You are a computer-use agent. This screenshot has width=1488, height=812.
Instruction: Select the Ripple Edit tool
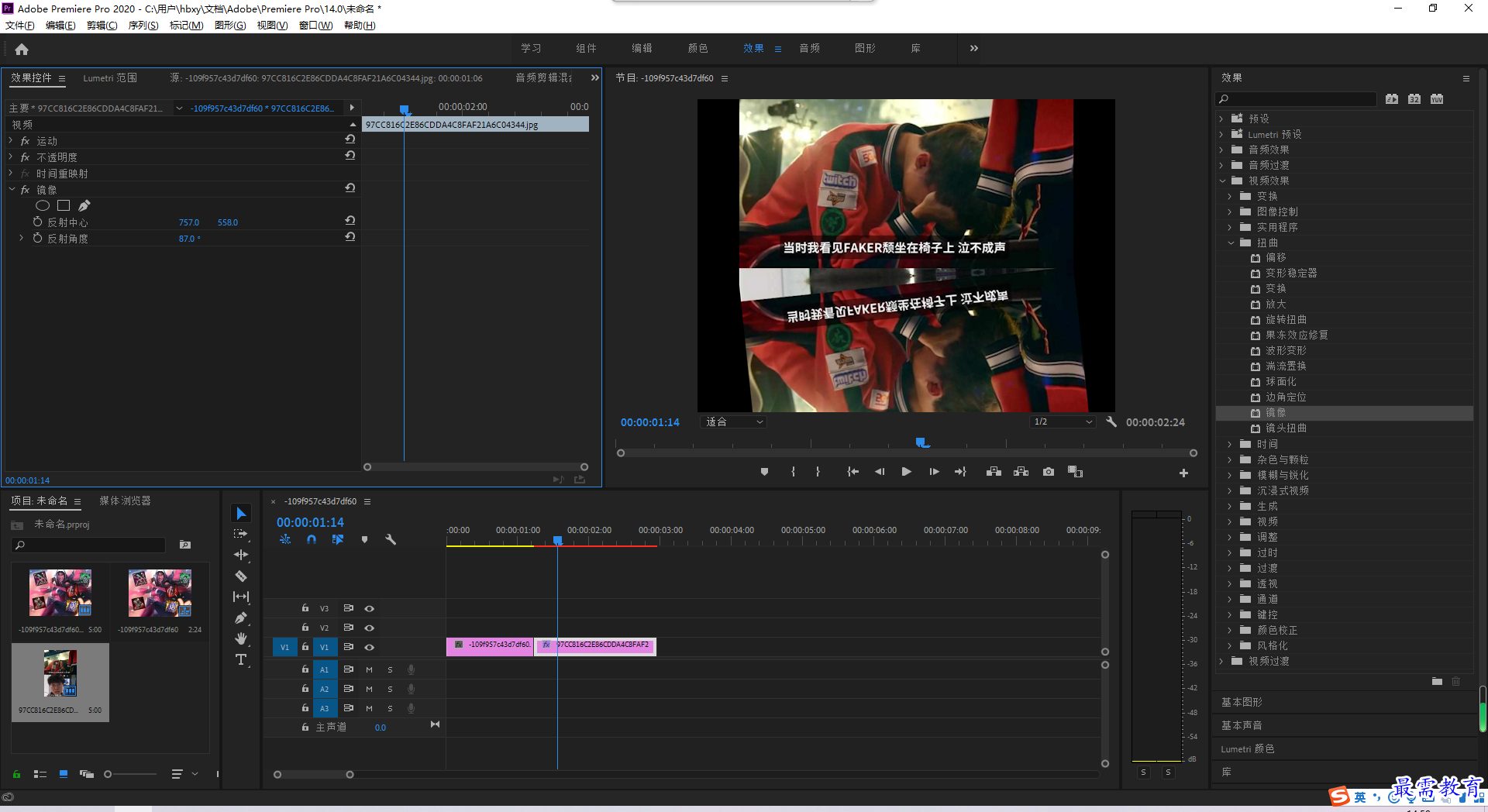241,555
